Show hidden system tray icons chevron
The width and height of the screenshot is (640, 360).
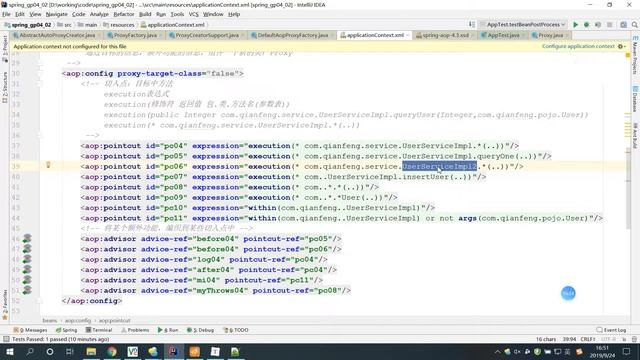point(497,351)
